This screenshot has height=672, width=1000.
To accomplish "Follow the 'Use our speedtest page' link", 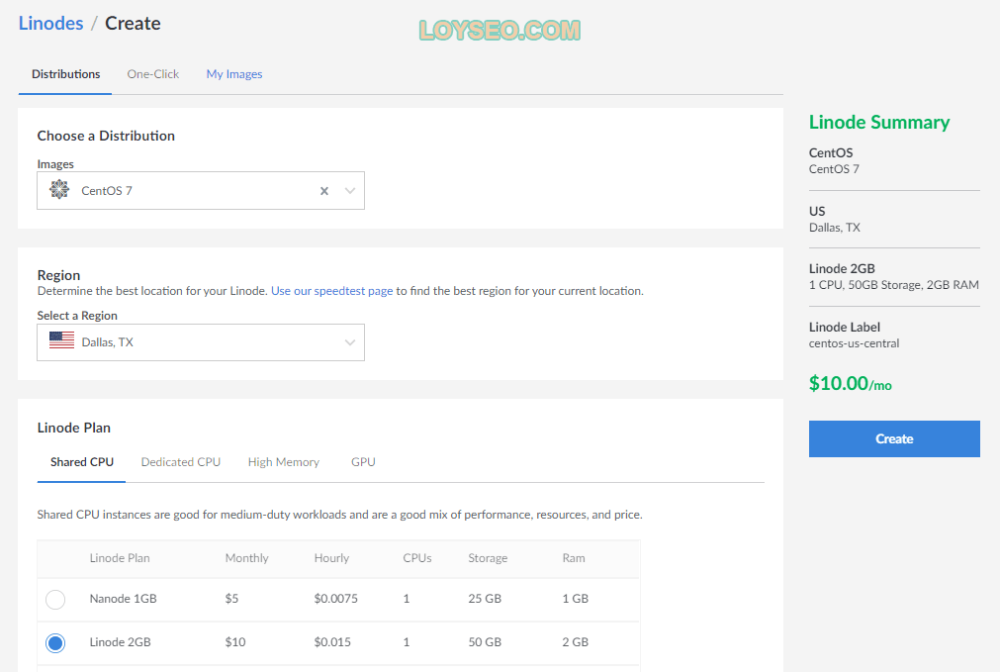I will [x=332, y=291].
